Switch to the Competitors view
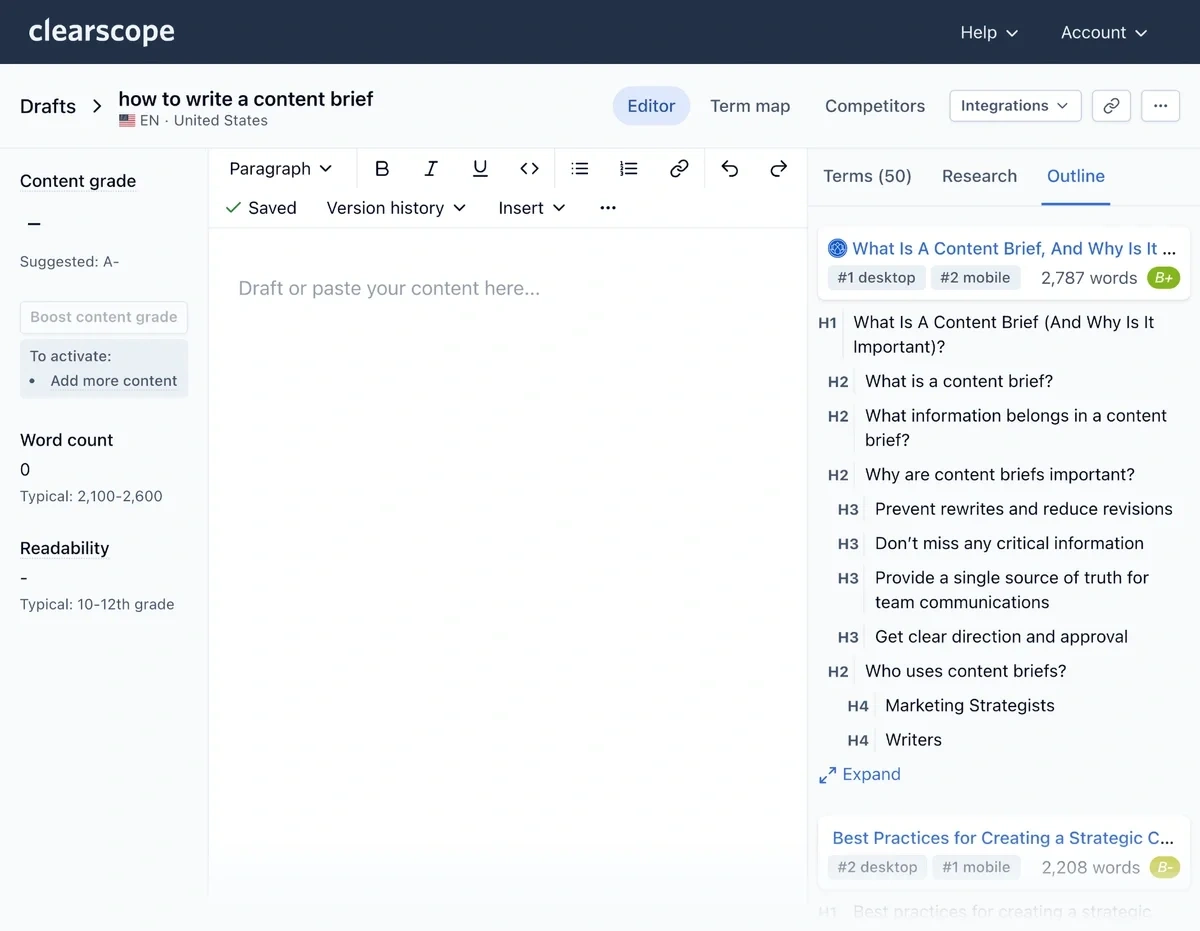This screenshot has height=931, width=1200. pos(875,106)
